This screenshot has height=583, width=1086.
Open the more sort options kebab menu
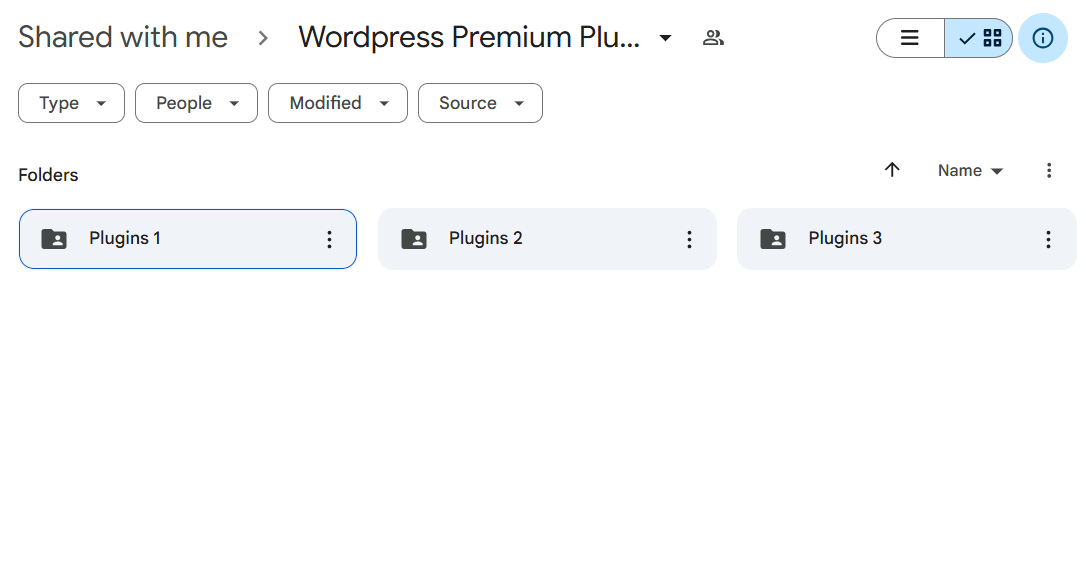coord(1049,170)
